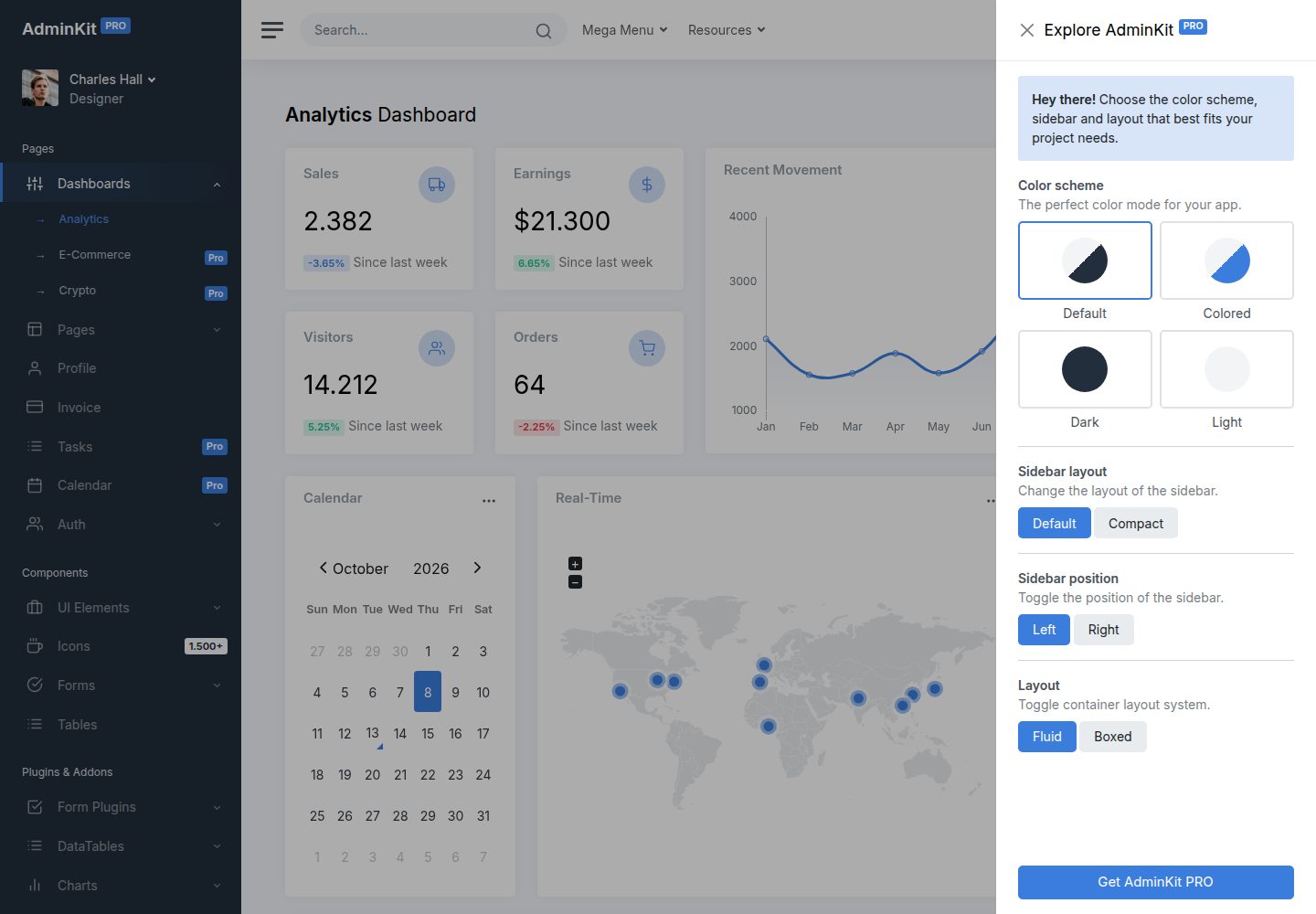Expand the UI Elements chevron
The image size is (1316, 914).
(x=217, y=608)
